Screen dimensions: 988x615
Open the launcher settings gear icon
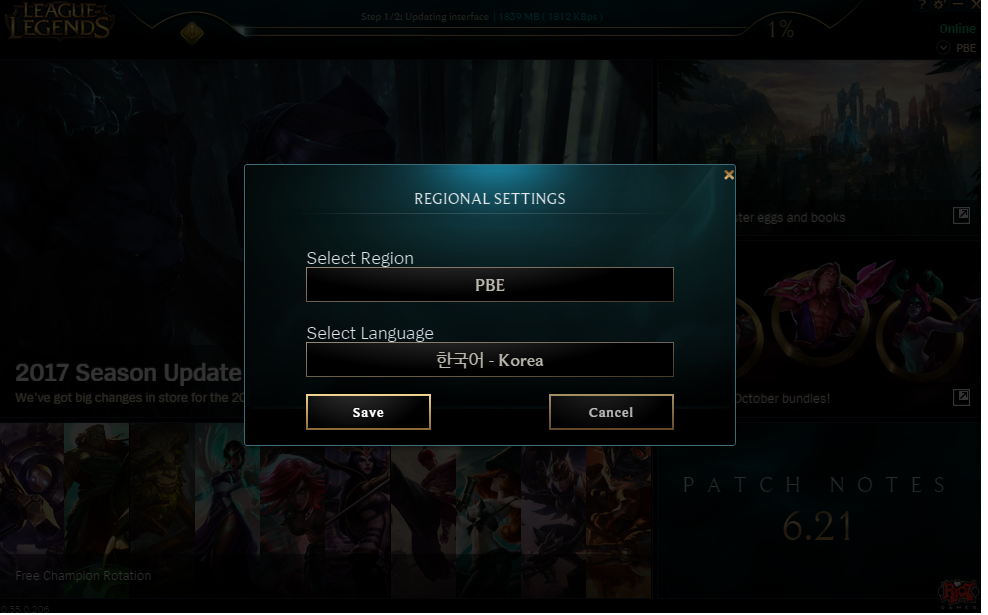[939, 4]
